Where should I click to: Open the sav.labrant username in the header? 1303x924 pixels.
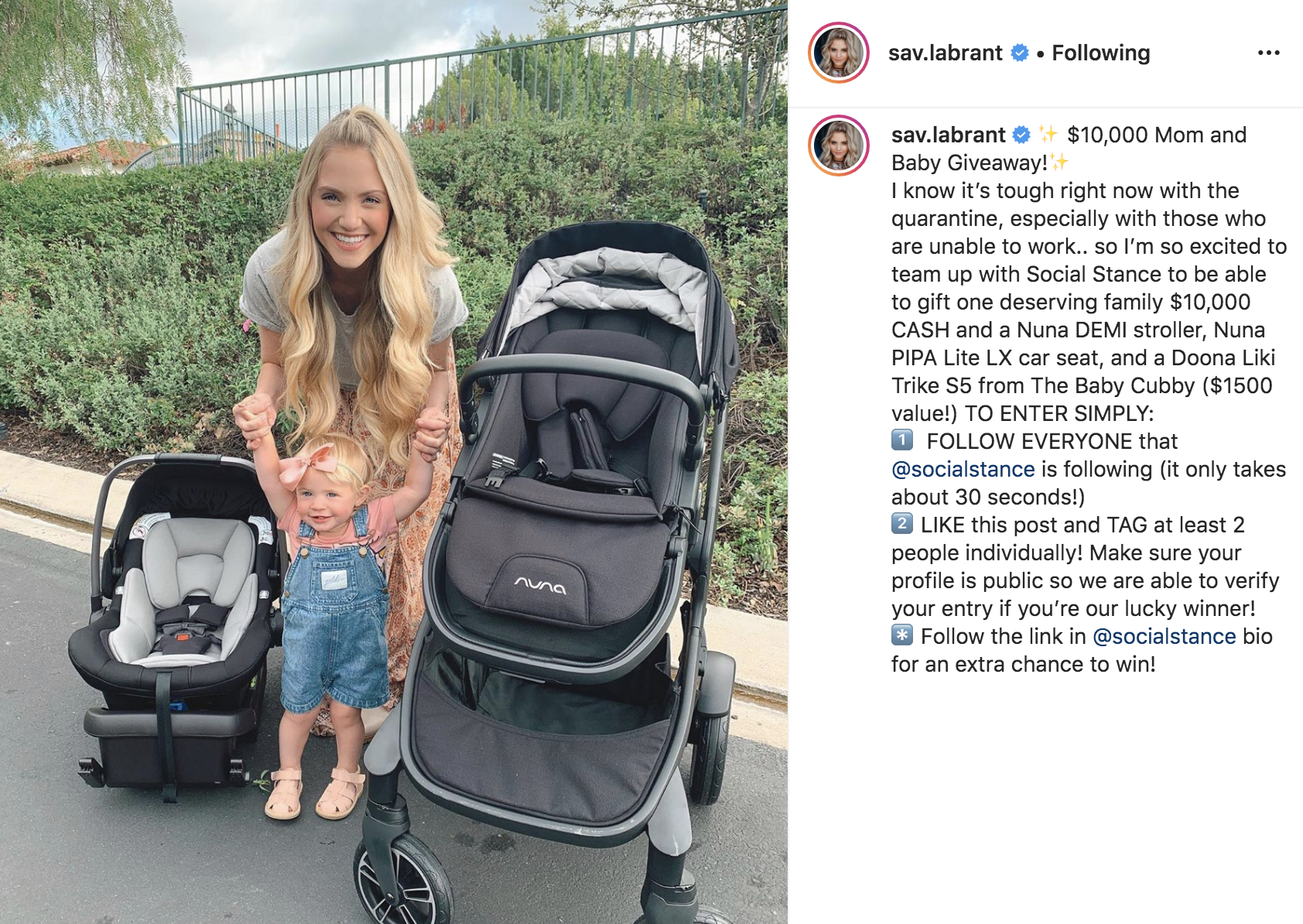(x=945, y=53)
